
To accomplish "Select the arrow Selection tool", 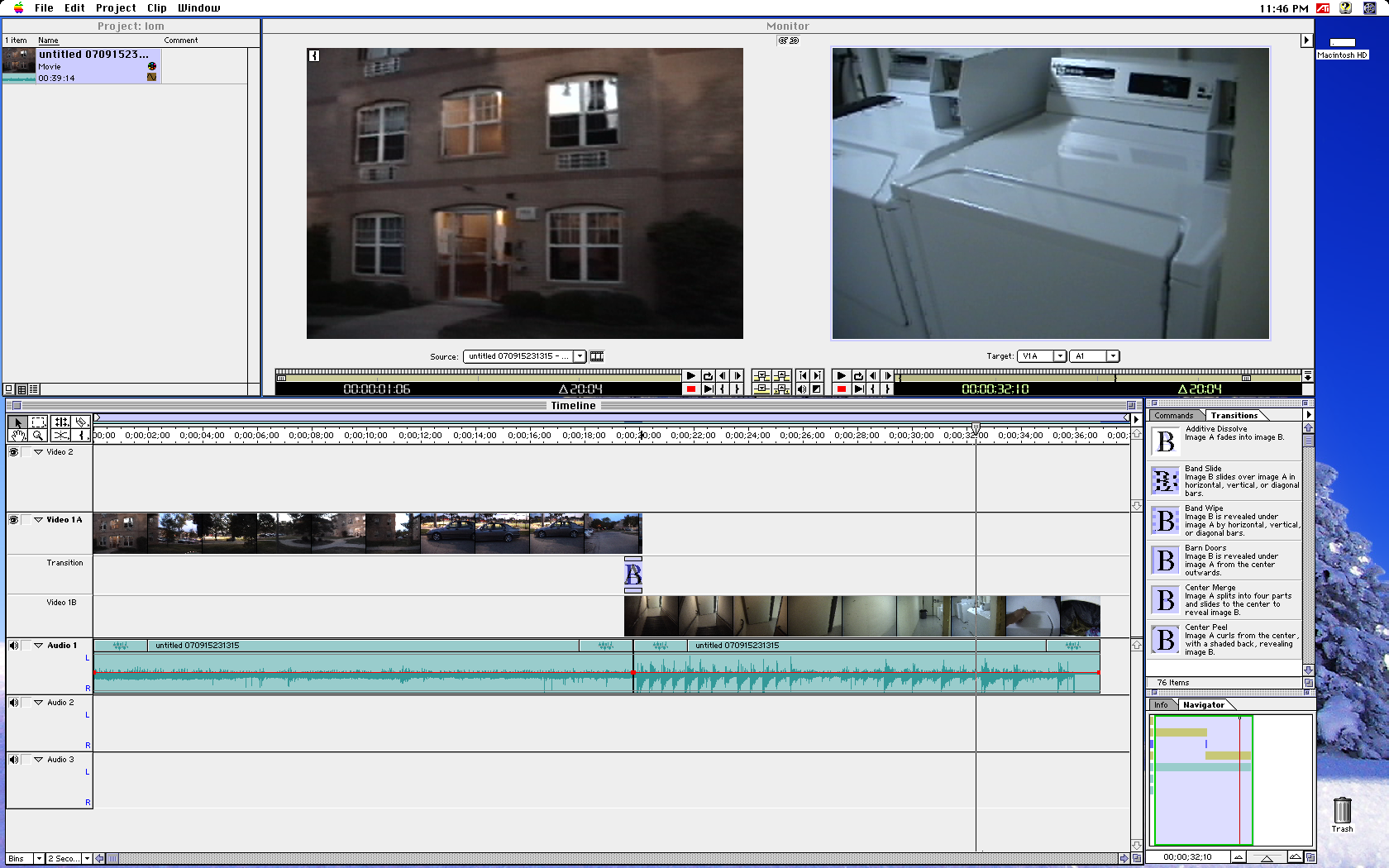I will 17,422.
